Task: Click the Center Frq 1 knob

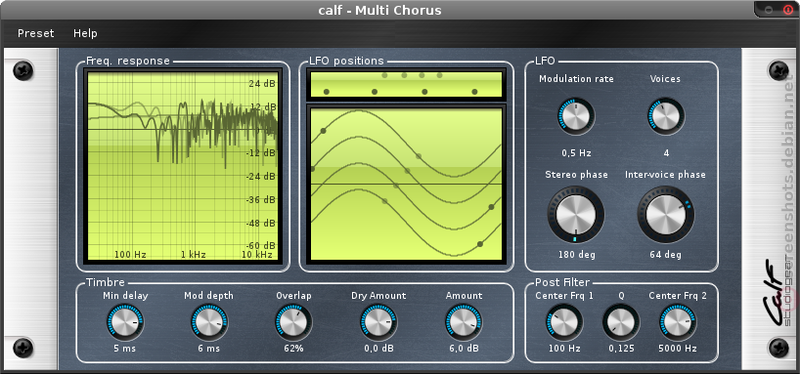Action: click(x=564, y=323)
